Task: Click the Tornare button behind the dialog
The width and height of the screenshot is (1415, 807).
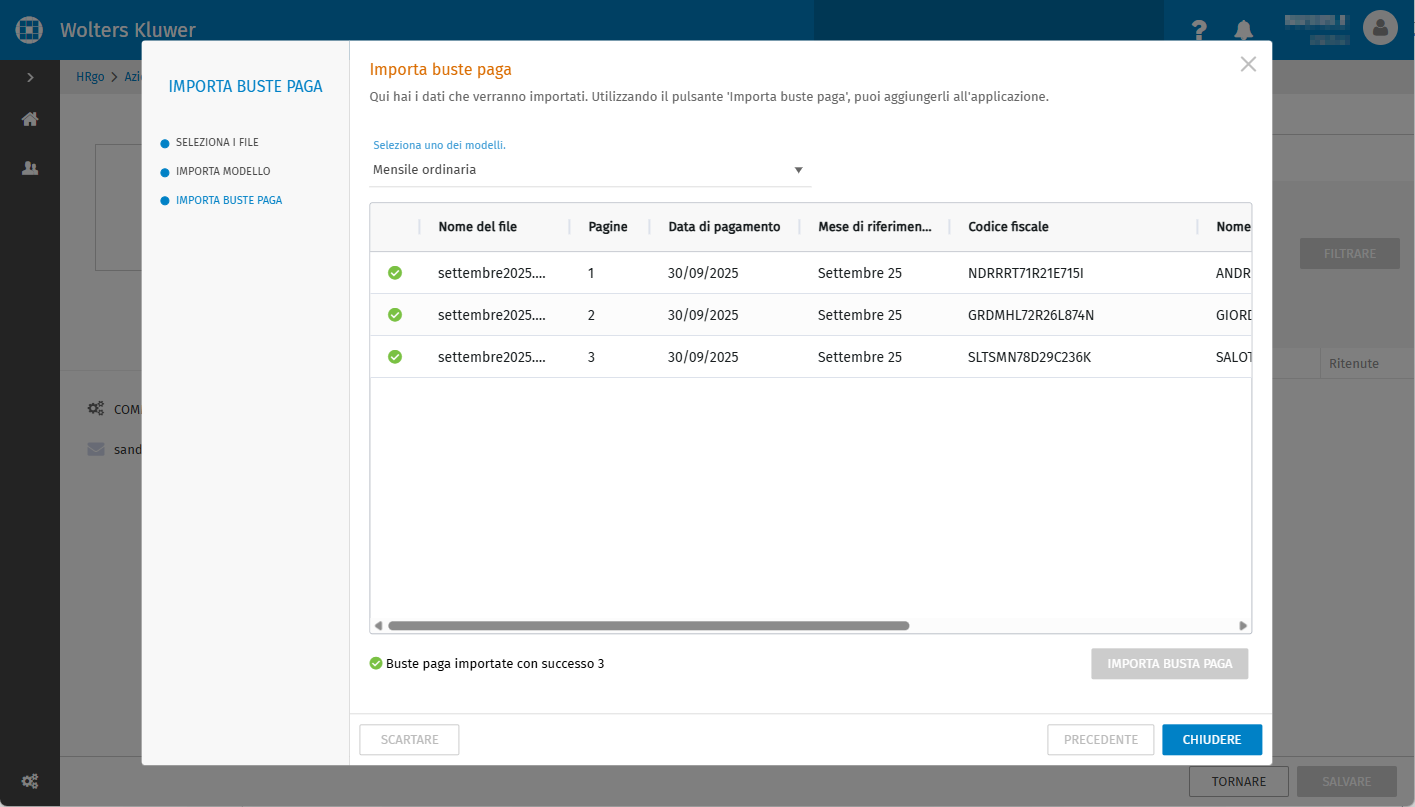Action: click(x=1239, y=782)
